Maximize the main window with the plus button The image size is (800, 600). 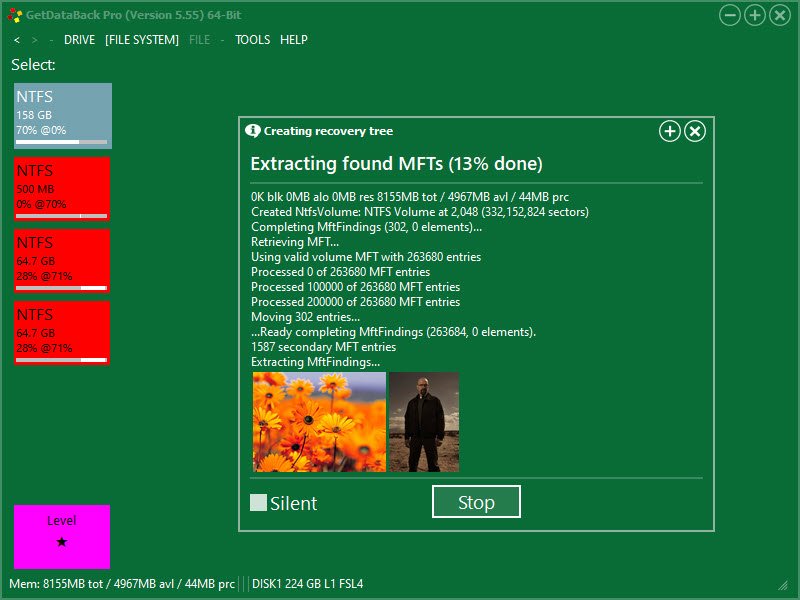coord(755,15)
